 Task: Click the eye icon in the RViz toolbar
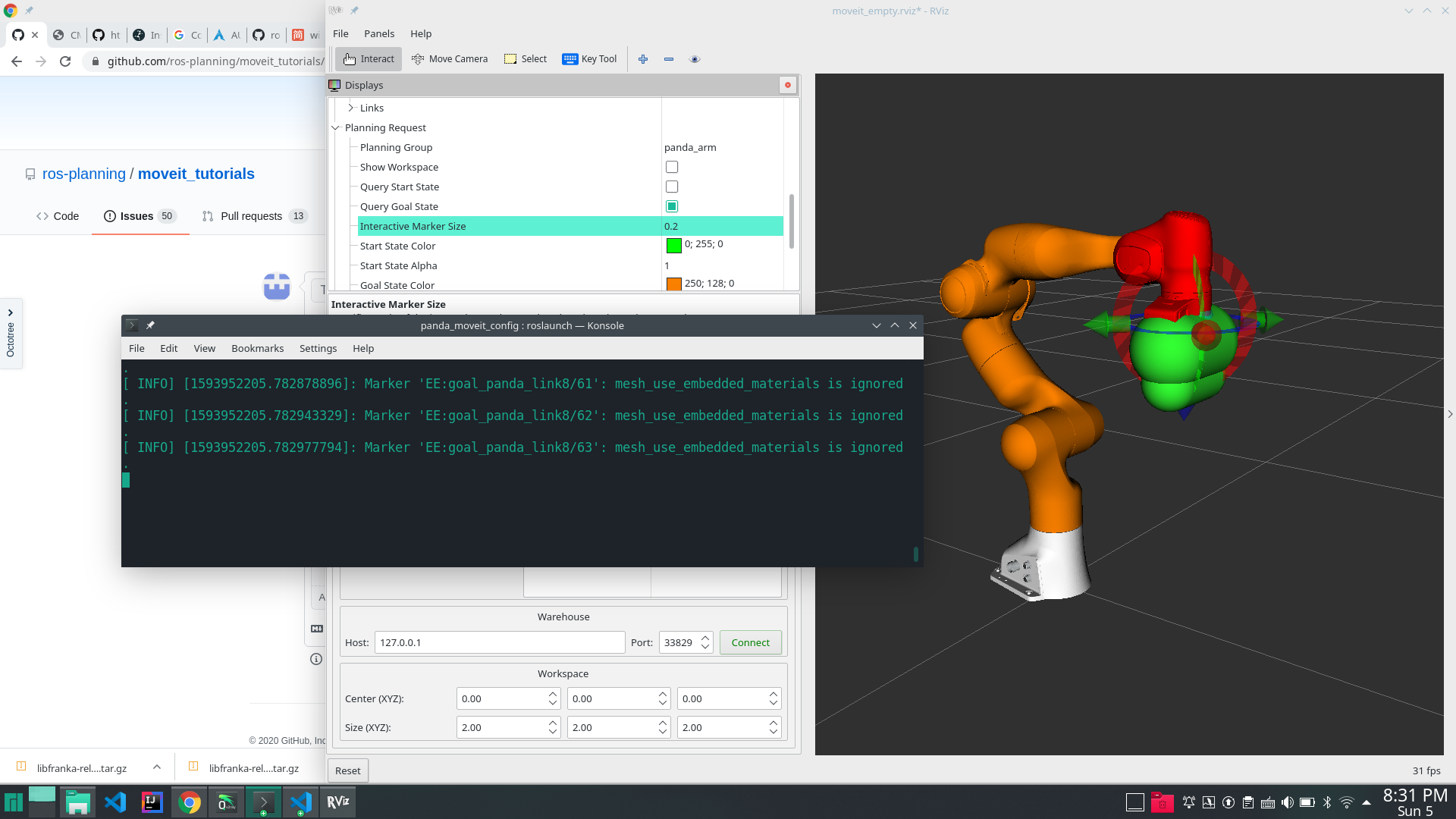pos(695,59)
